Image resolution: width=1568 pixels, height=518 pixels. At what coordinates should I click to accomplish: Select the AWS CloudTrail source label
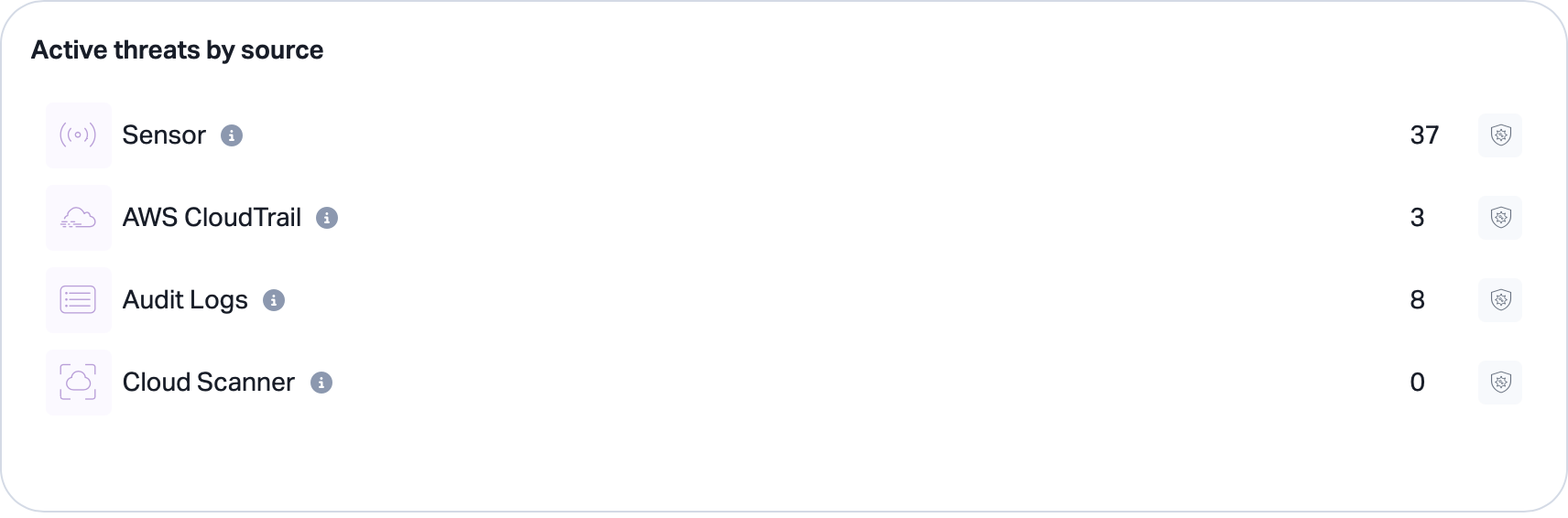212,218
